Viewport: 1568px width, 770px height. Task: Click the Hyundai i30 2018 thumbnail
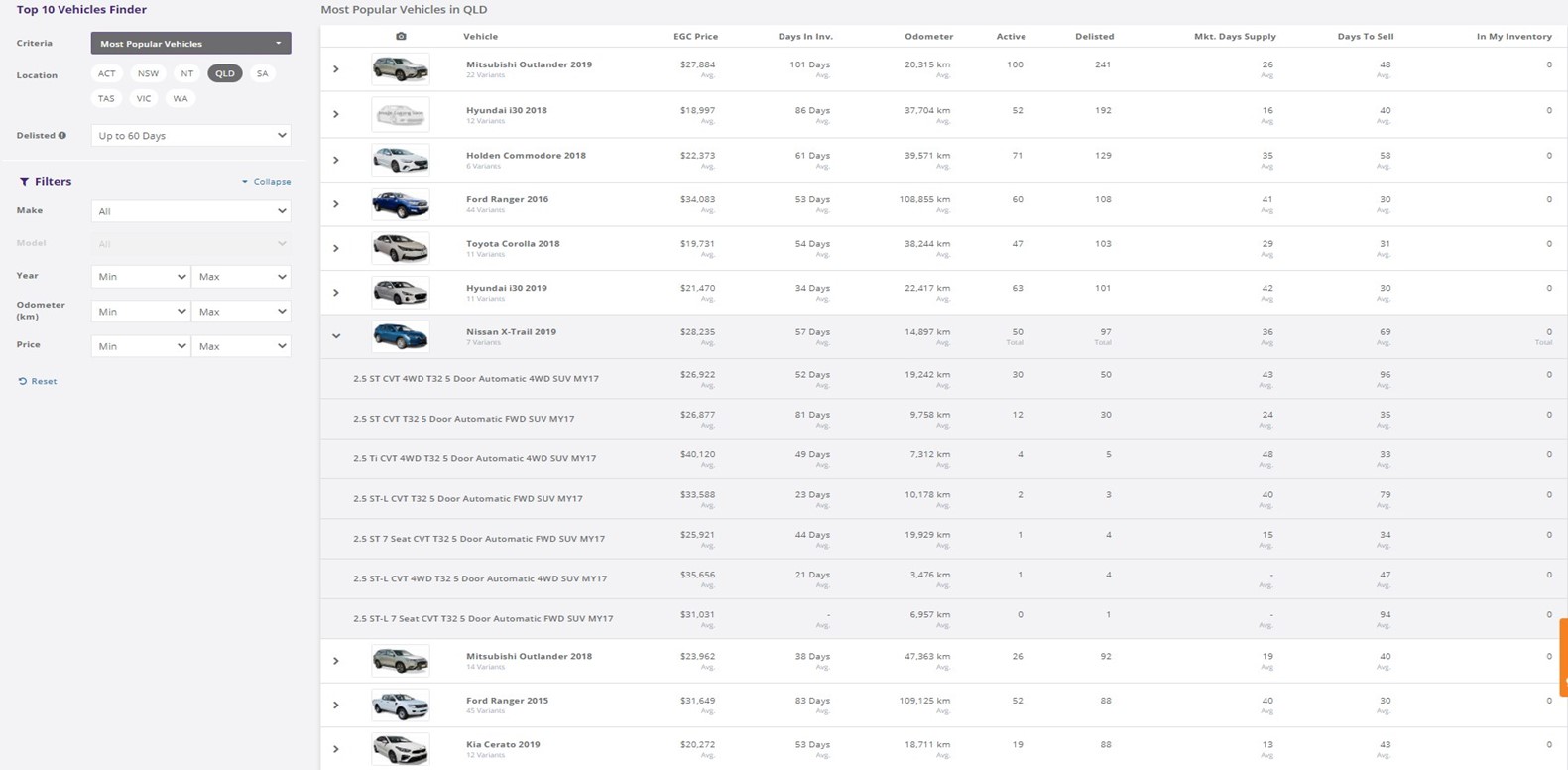pyautogui.click(x=401, y=115)
